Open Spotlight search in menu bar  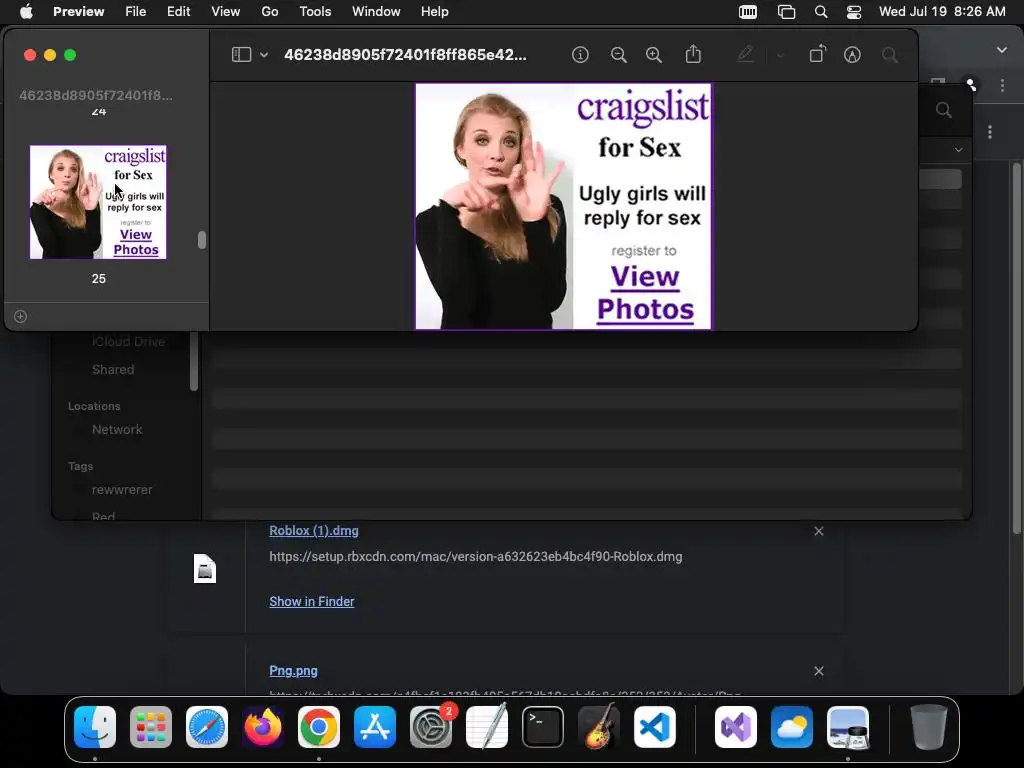click(821, 12)
